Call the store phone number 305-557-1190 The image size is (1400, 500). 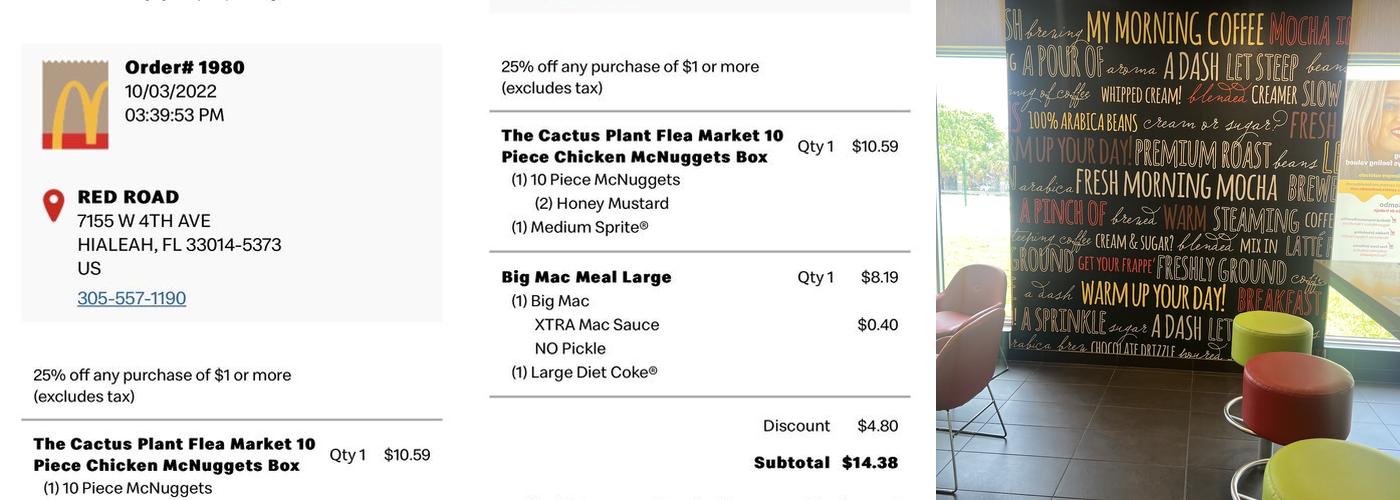[x=131, y=298]
